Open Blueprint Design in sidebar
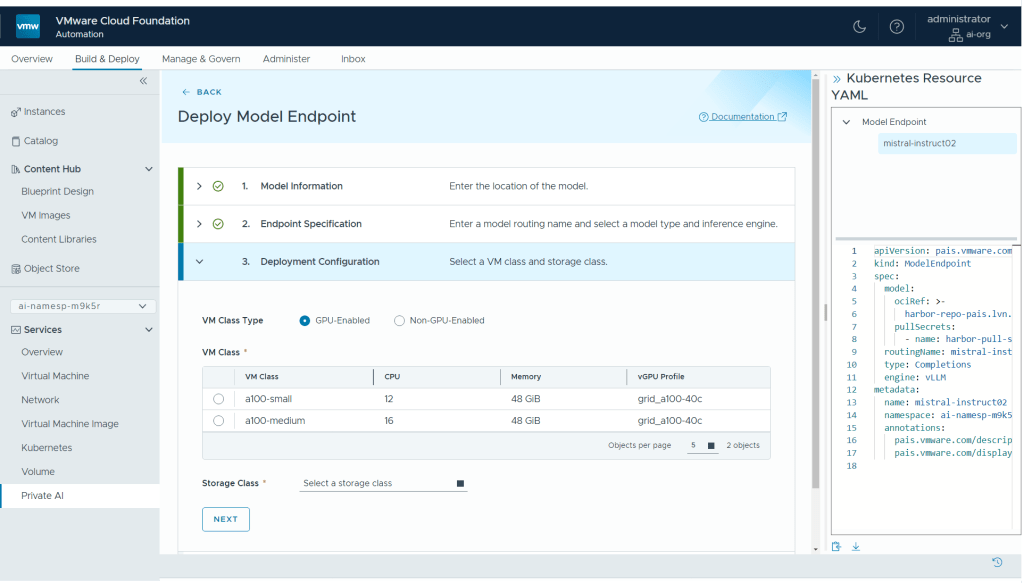This screenshot has width=1024, height=583. [x=57, y=192]
